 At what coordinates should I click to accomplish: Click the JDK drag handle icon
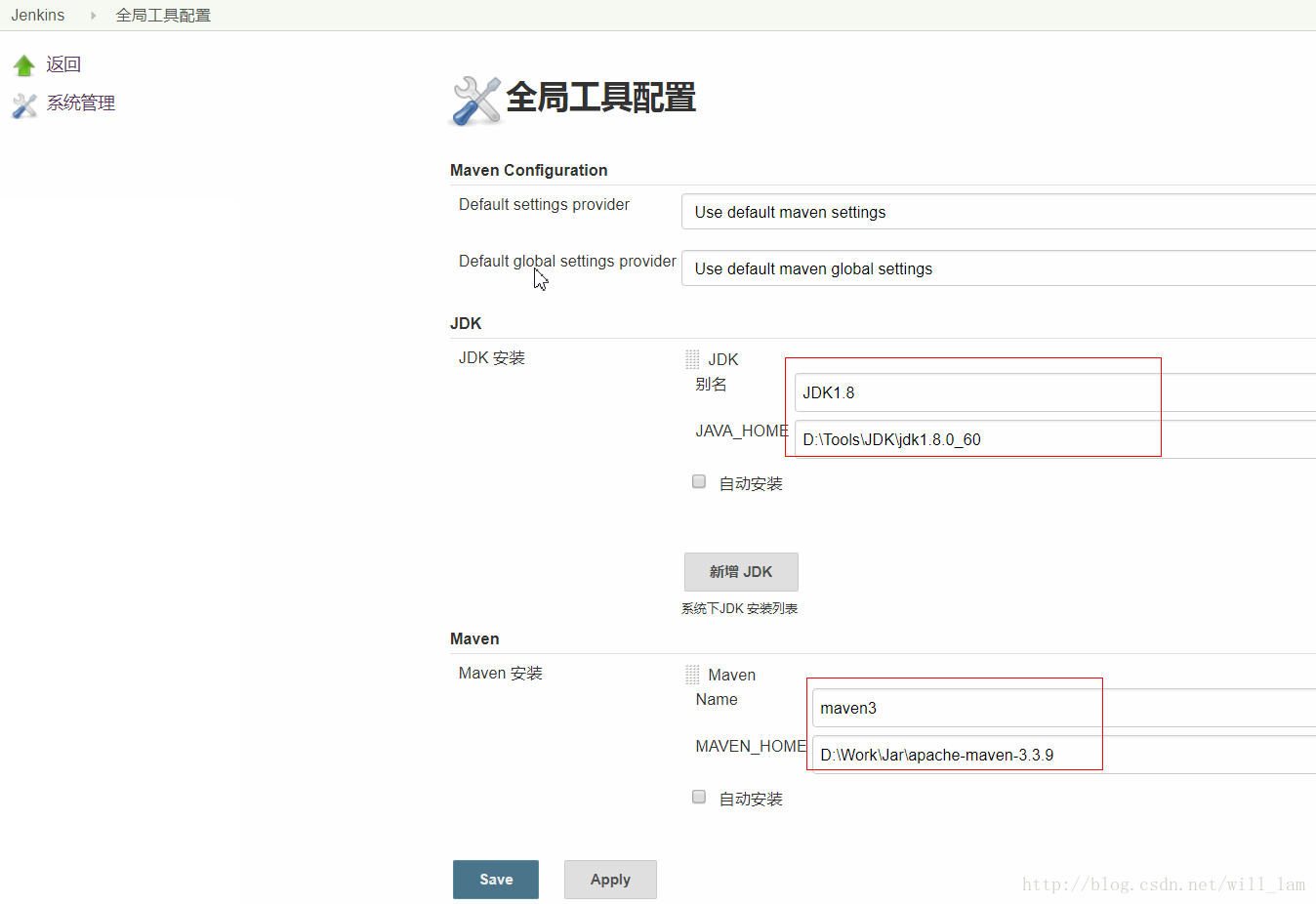pos(692,359)
